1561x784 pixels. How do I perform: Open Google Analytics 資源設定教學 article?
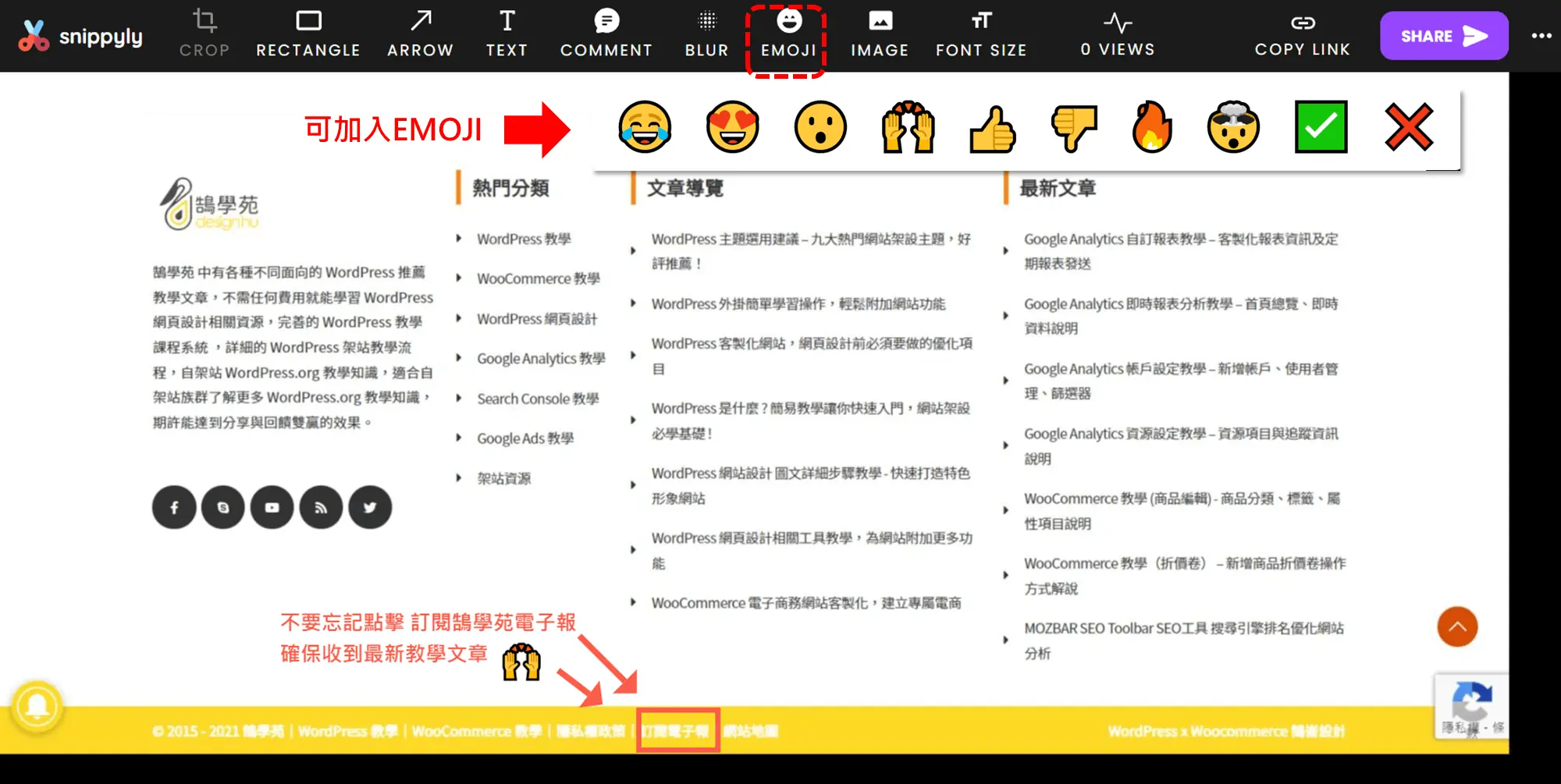click(1181, 445)
